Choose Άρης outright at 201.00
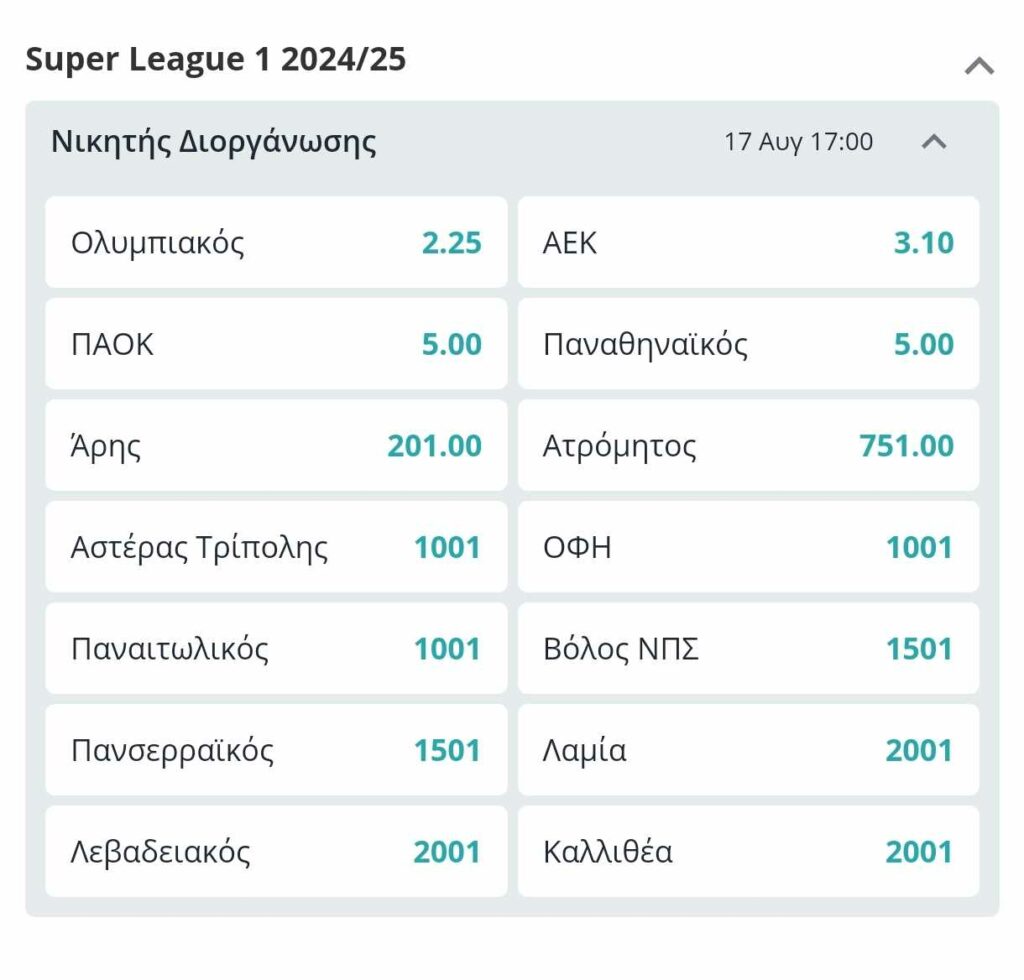 click(276, 446)
